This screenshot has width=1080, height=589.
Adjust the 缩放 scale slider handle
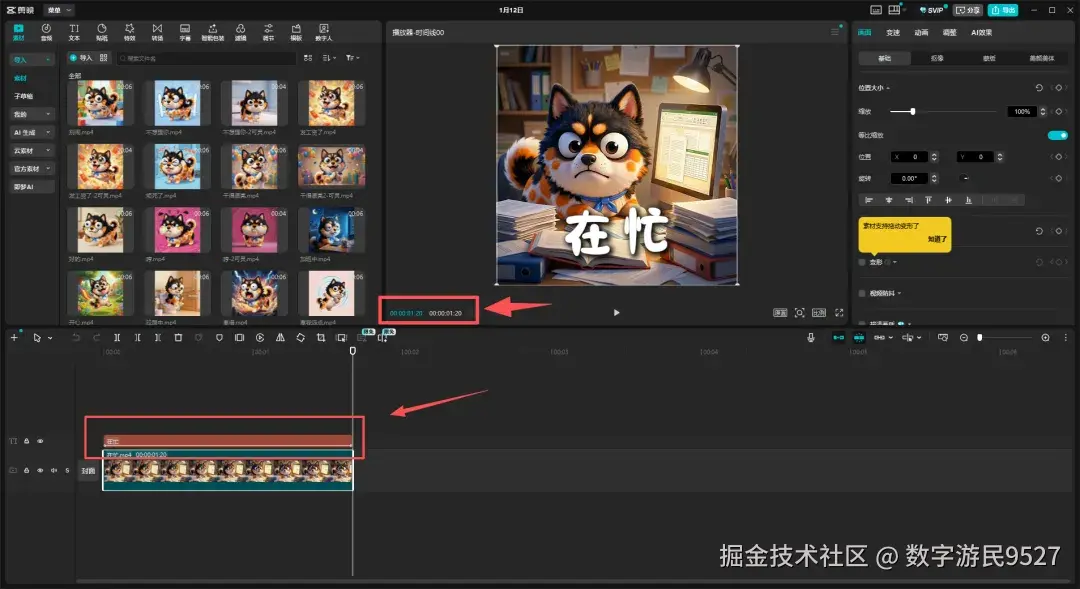pyautogui.click(x=913, y=112)
